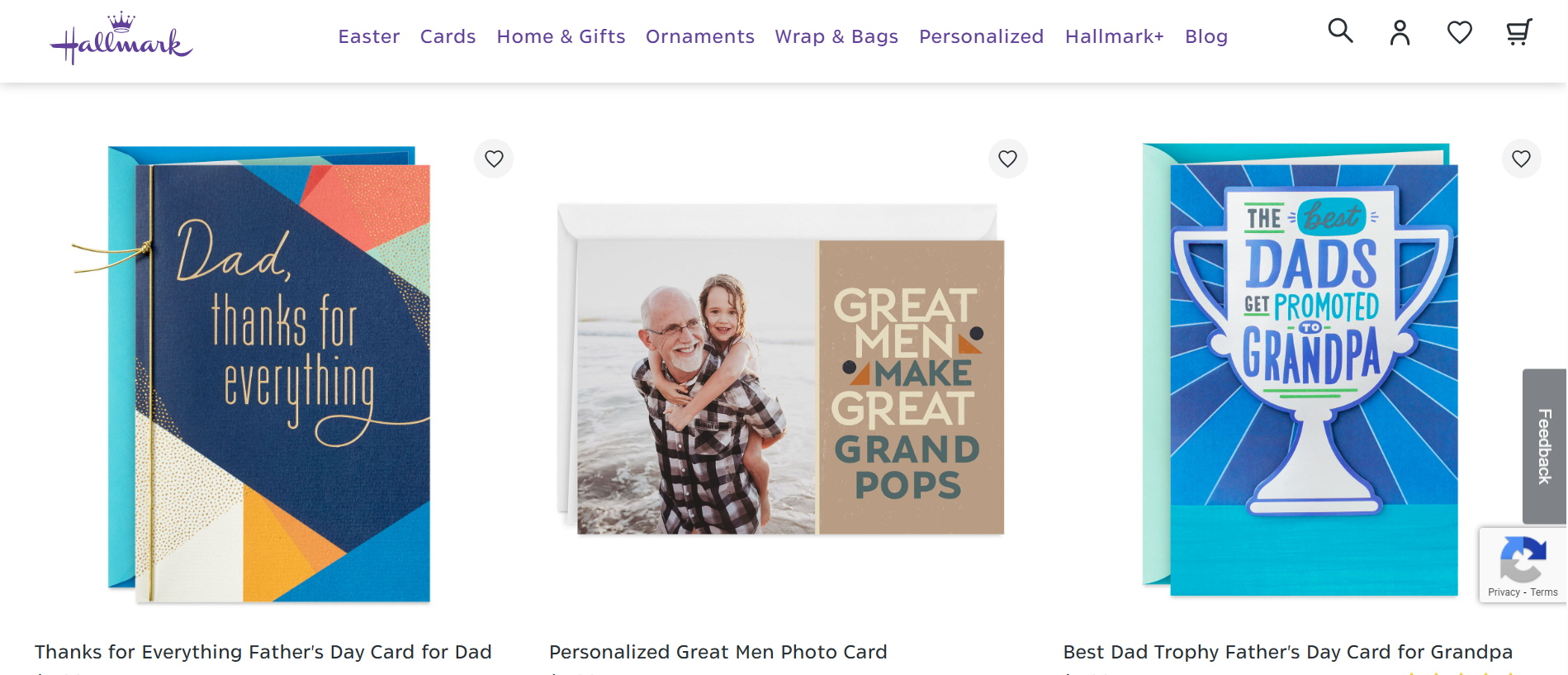This screenshot has width=1568, height=675.
Task: Favorite the Best Dad Trophy card
Action: pos(1521,159)
